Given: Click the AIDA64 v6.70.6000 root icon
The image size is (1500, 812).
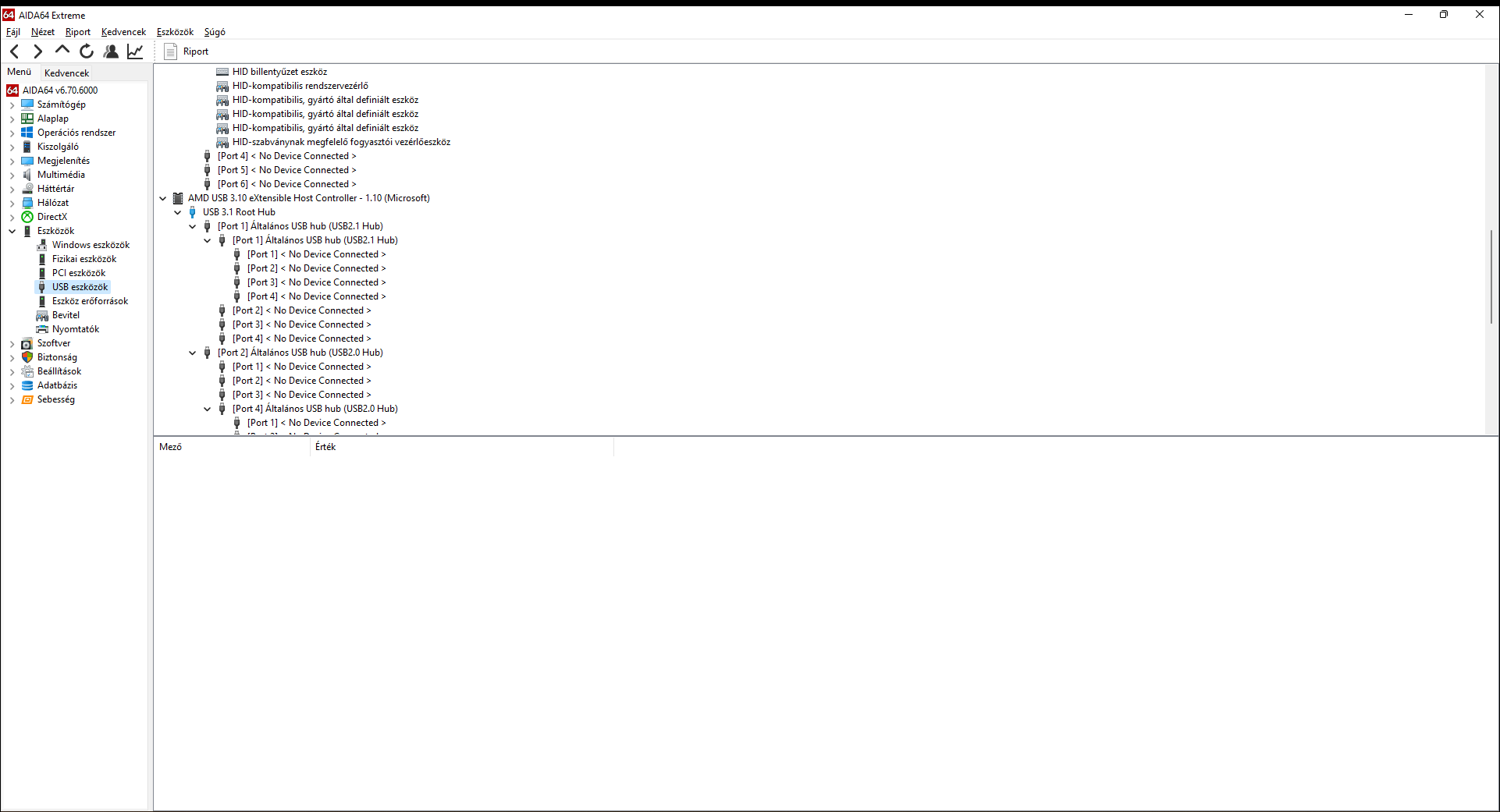Looking at the screenshot, I should tap(12, 90).
